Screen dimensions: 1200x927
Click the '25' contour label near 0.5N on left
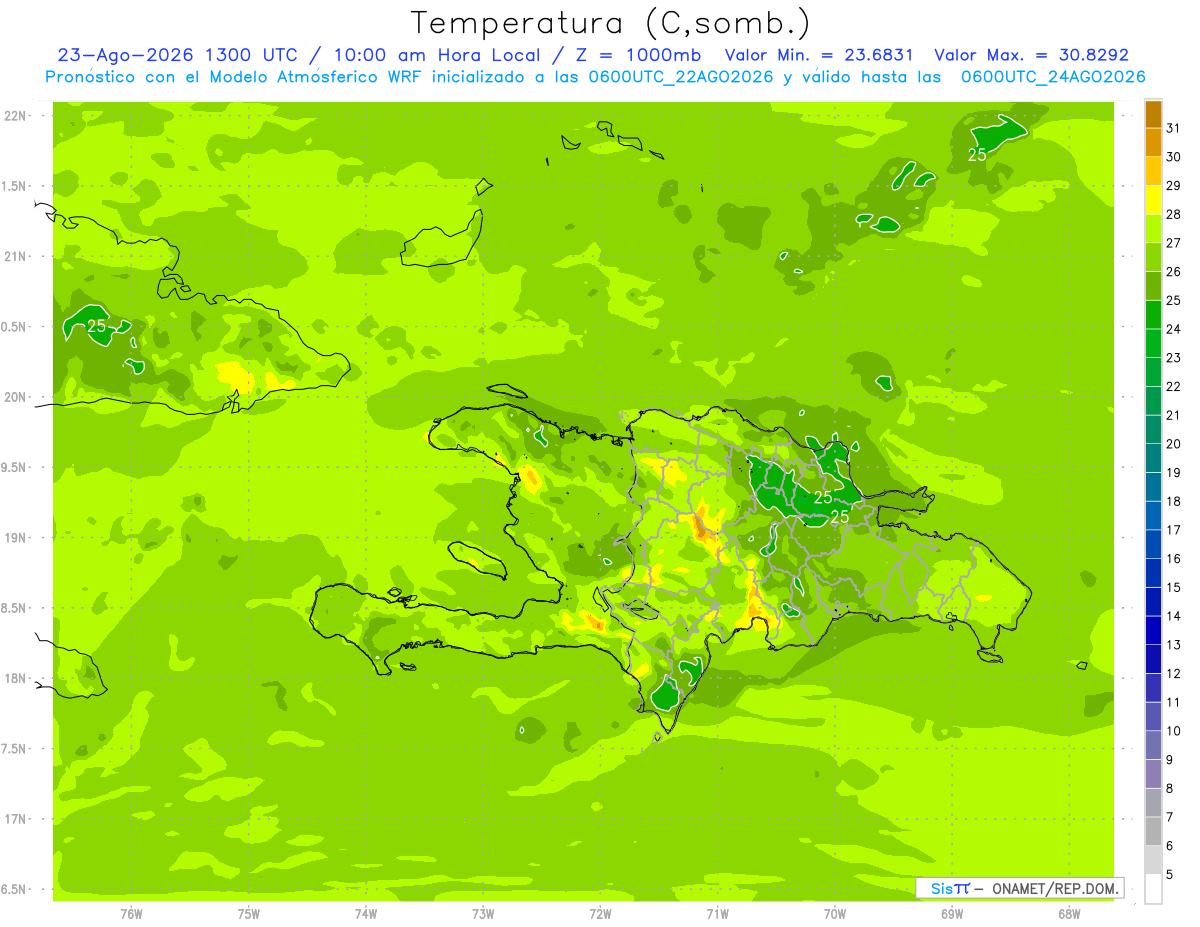pyautogui.click(x=97, y=326)
